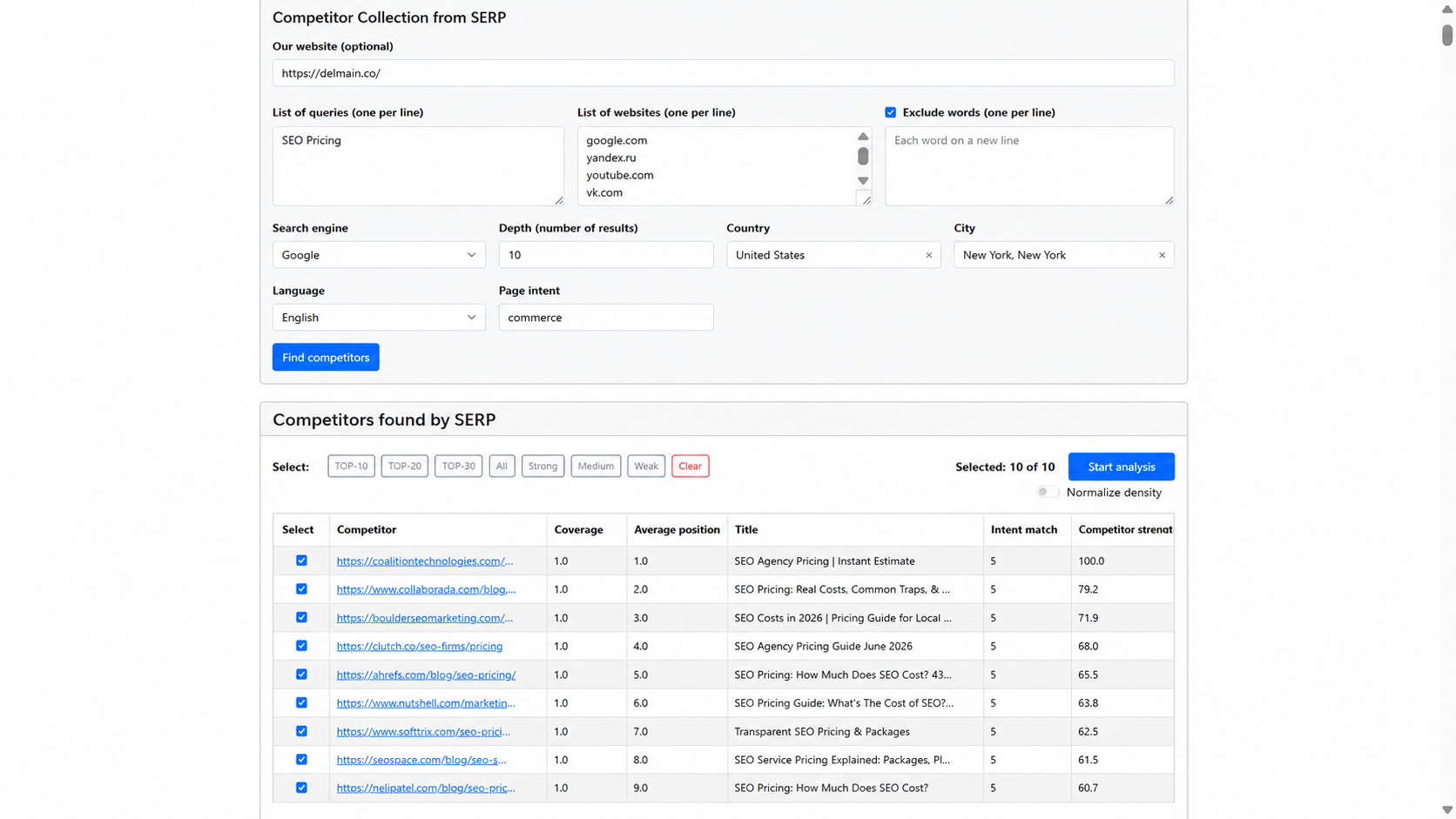Screen dimensions: 1456x819
Task: Open the softtrix.com seo-pricing link
Action: tap(423, 731)
